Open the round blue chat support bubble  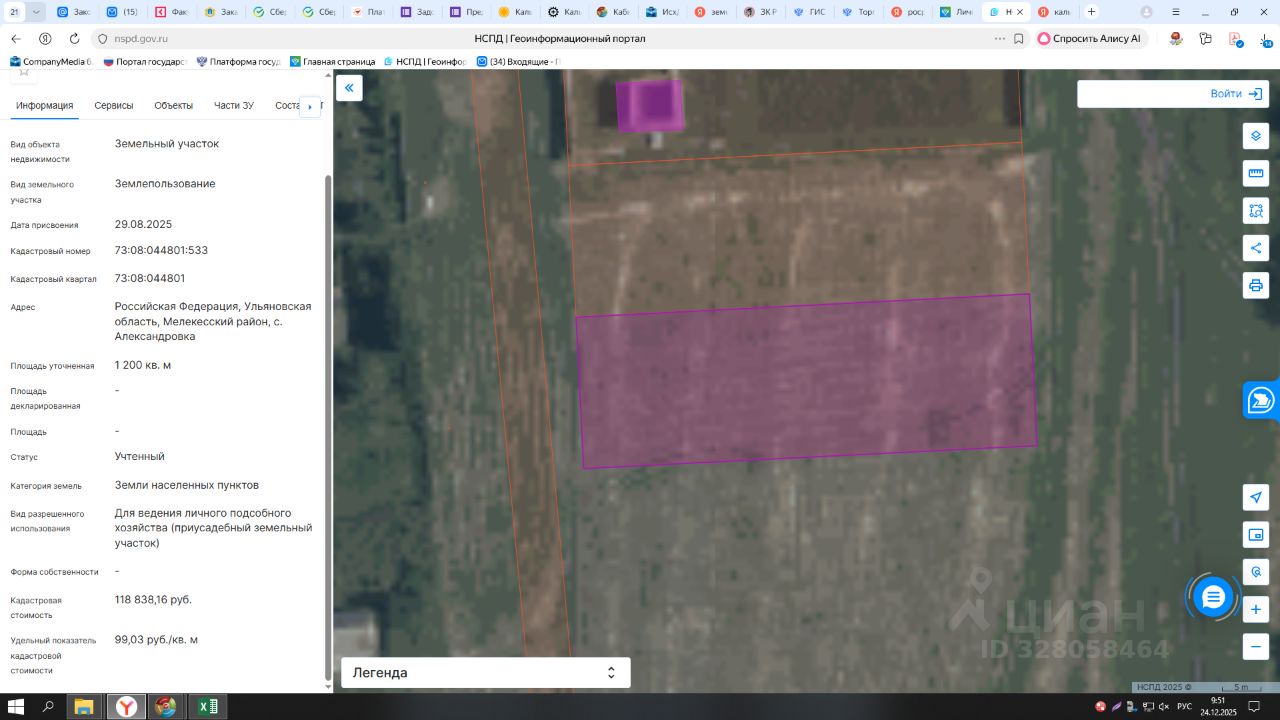click(1214, 598)
